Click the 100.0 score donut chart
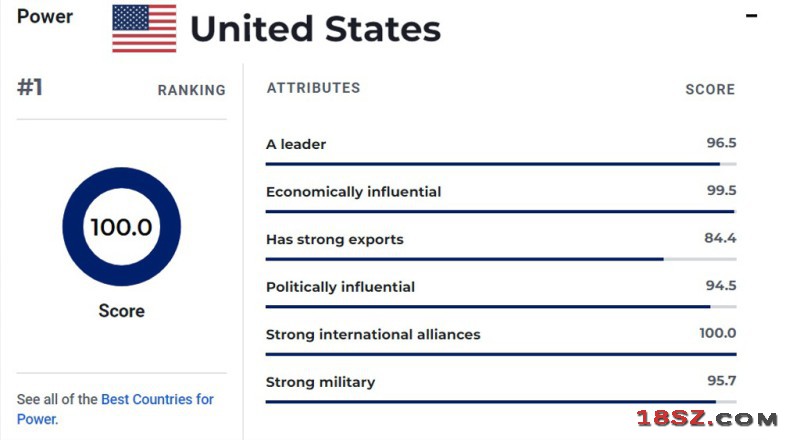Image resolution: width=800 pixels, height=440 pixels. point(121,227)
